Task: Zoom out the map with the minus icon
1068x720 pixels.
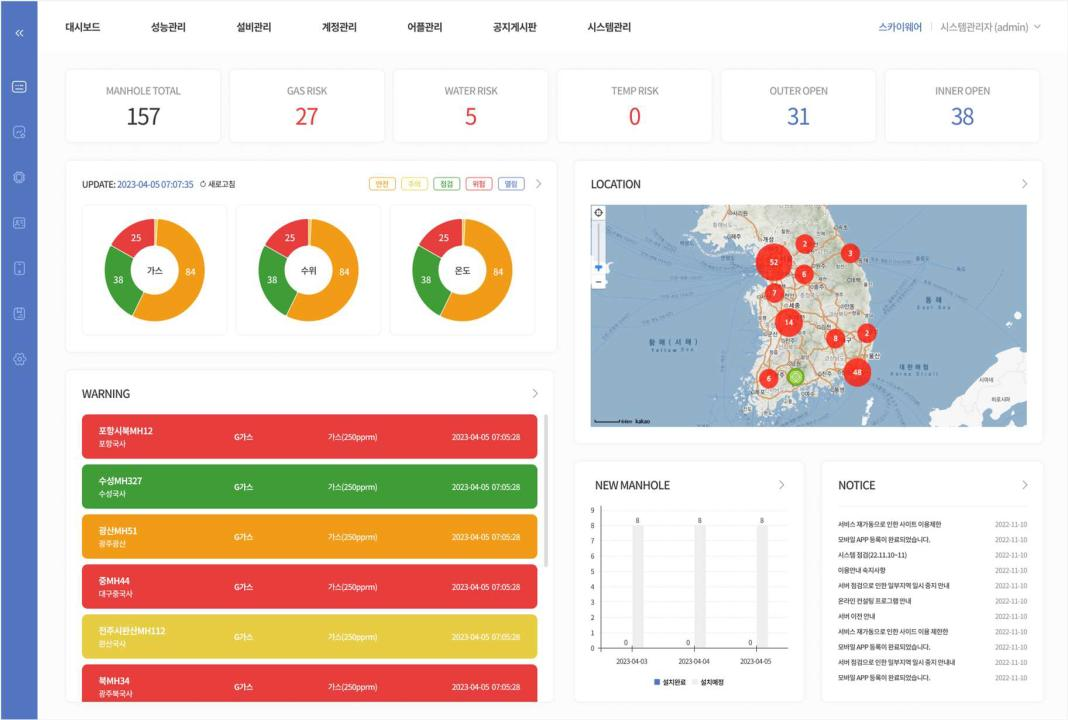Action: click(x=598, y=282)
